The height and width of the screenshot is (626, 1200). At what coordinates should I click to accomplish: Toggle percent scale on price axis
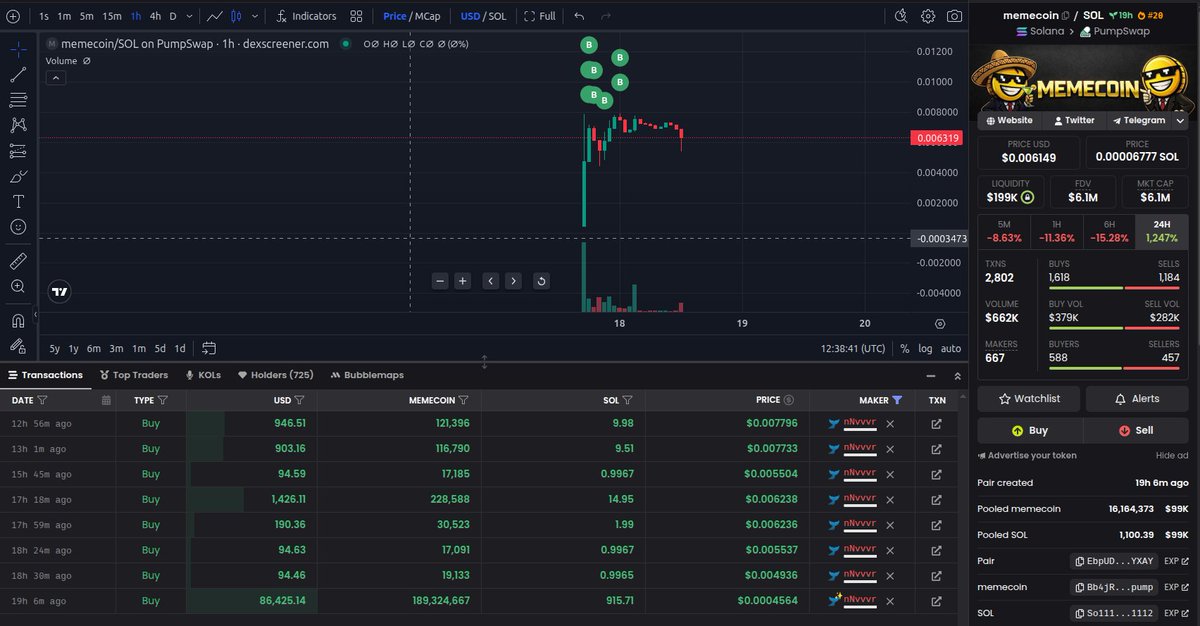904,348
